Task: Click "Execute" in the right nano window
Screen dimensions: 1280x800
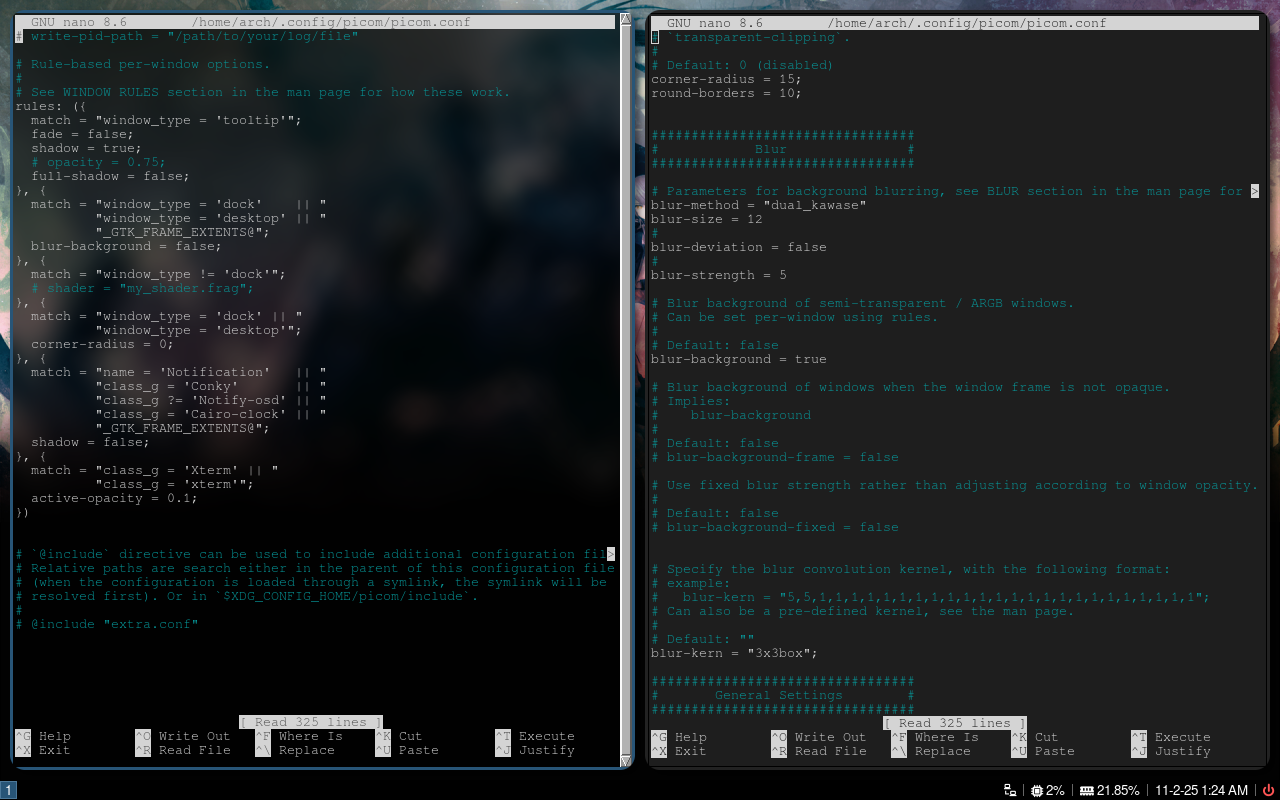Action: click(1183, 737)
